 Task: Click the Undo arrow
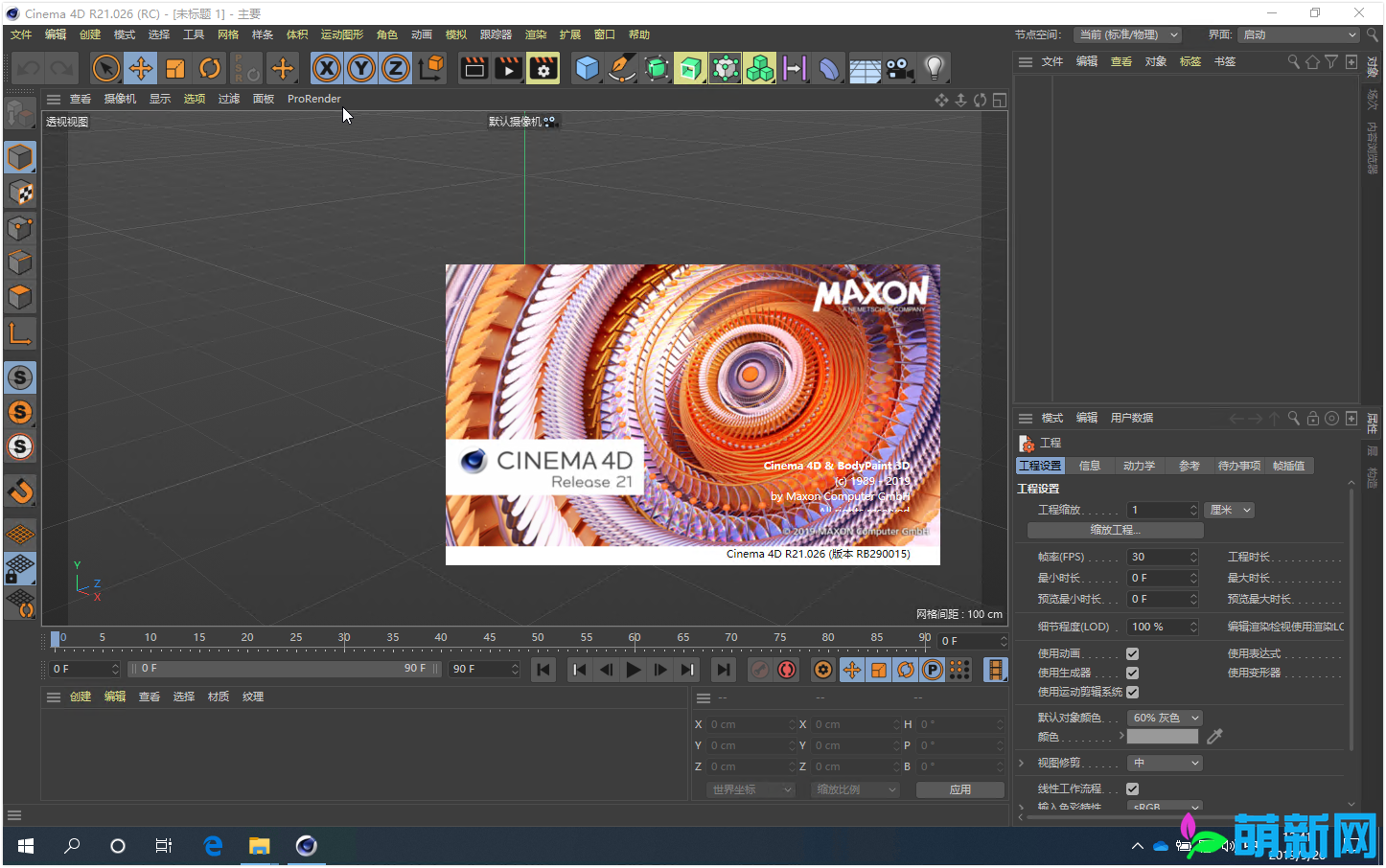pos(29,68)
